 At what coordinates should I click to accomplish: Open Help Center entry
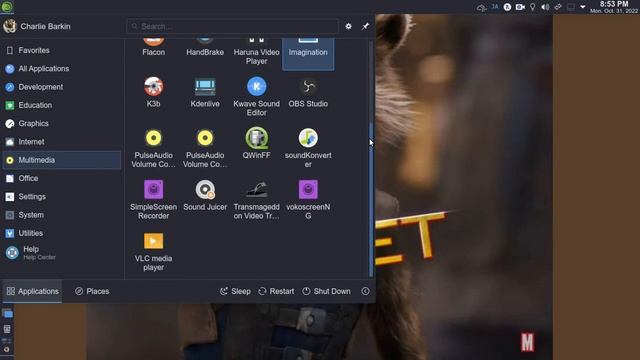coord(62,253)
